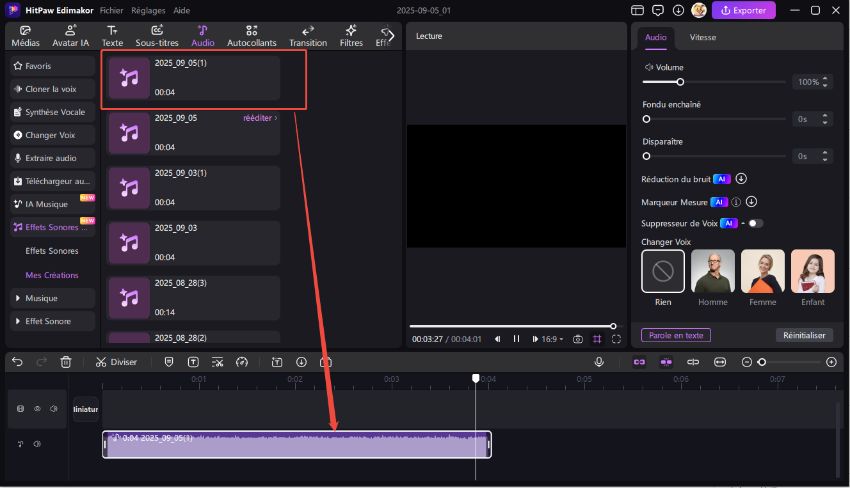Select the 2025_09_03 audio clip

[193, 242]
